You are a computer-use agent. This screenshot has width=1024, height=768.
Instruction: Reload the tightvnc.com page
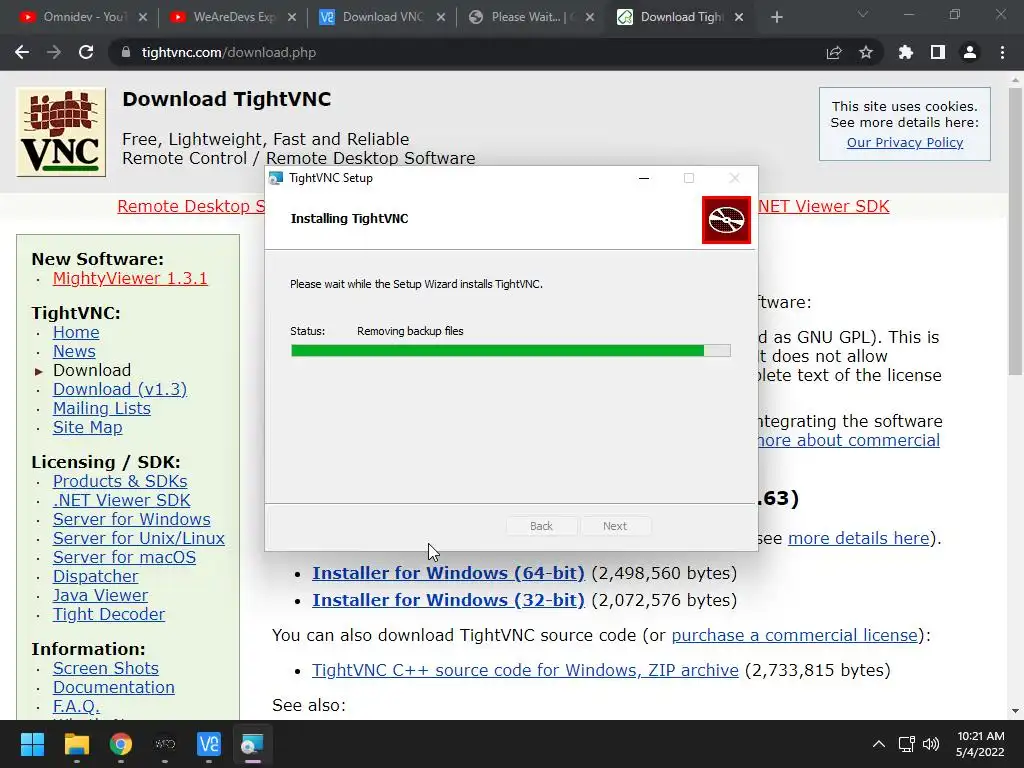(86, 52)
